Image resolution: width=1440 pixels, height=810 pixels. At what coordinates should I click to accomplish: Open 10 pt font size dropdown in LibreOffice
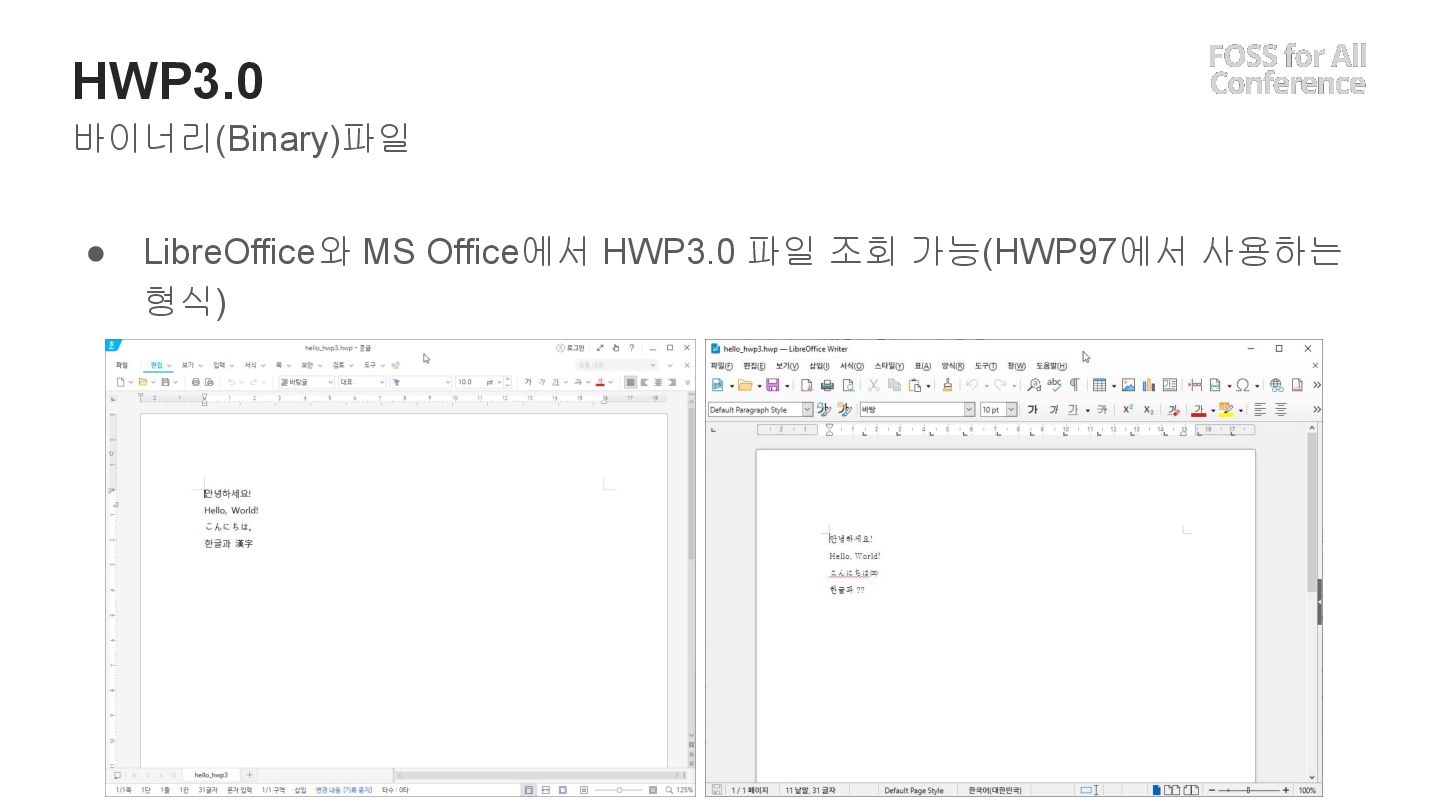pos(1011,410)
